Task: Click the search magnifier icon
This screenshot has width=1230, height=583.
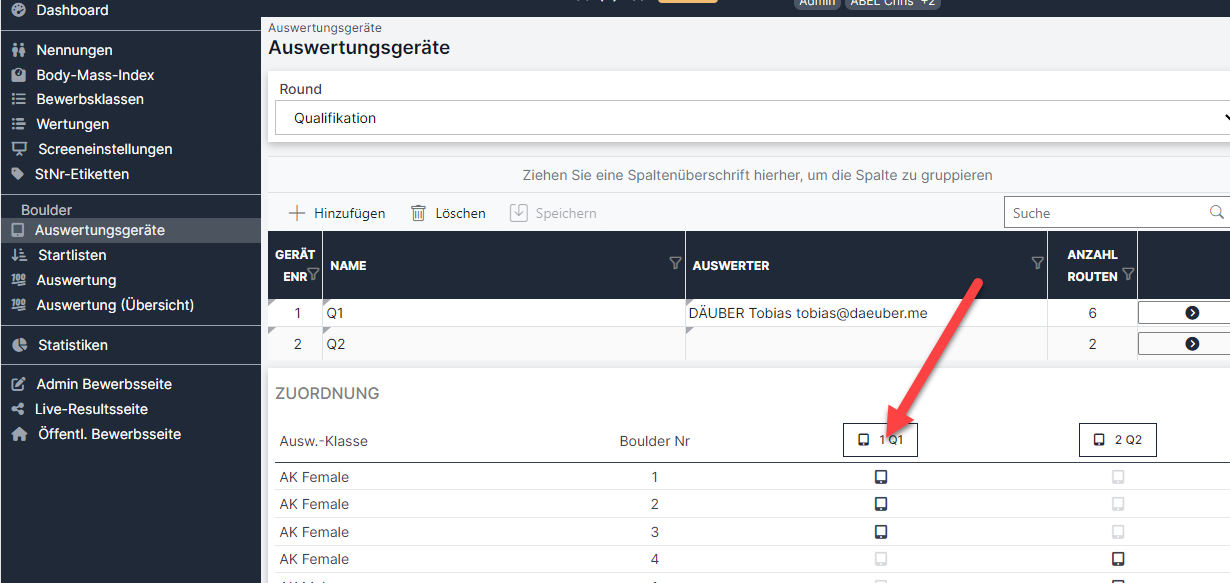Action: (x=1216, y=212)
